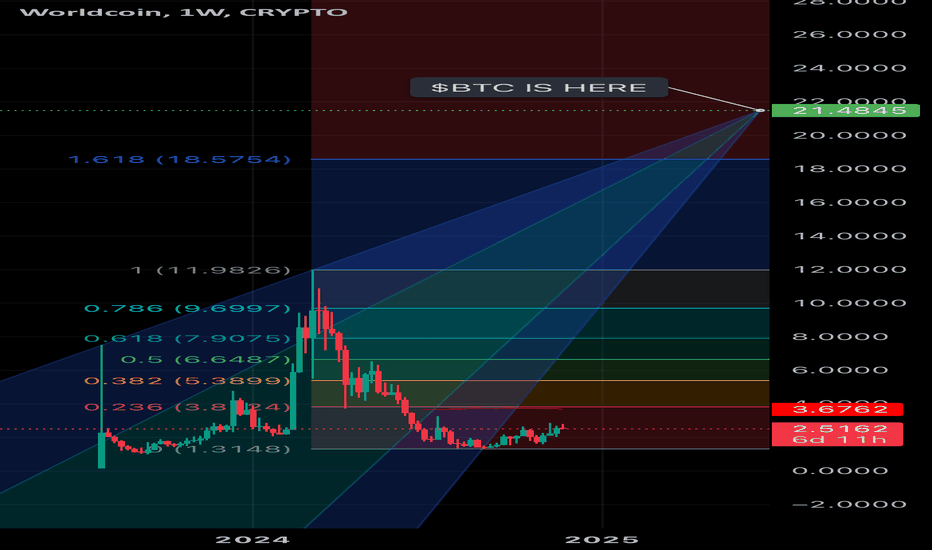The height and width of the screenshot is (550, 932).
Task: Click the 12.0000 price axis label
Action: pos(849,269)
